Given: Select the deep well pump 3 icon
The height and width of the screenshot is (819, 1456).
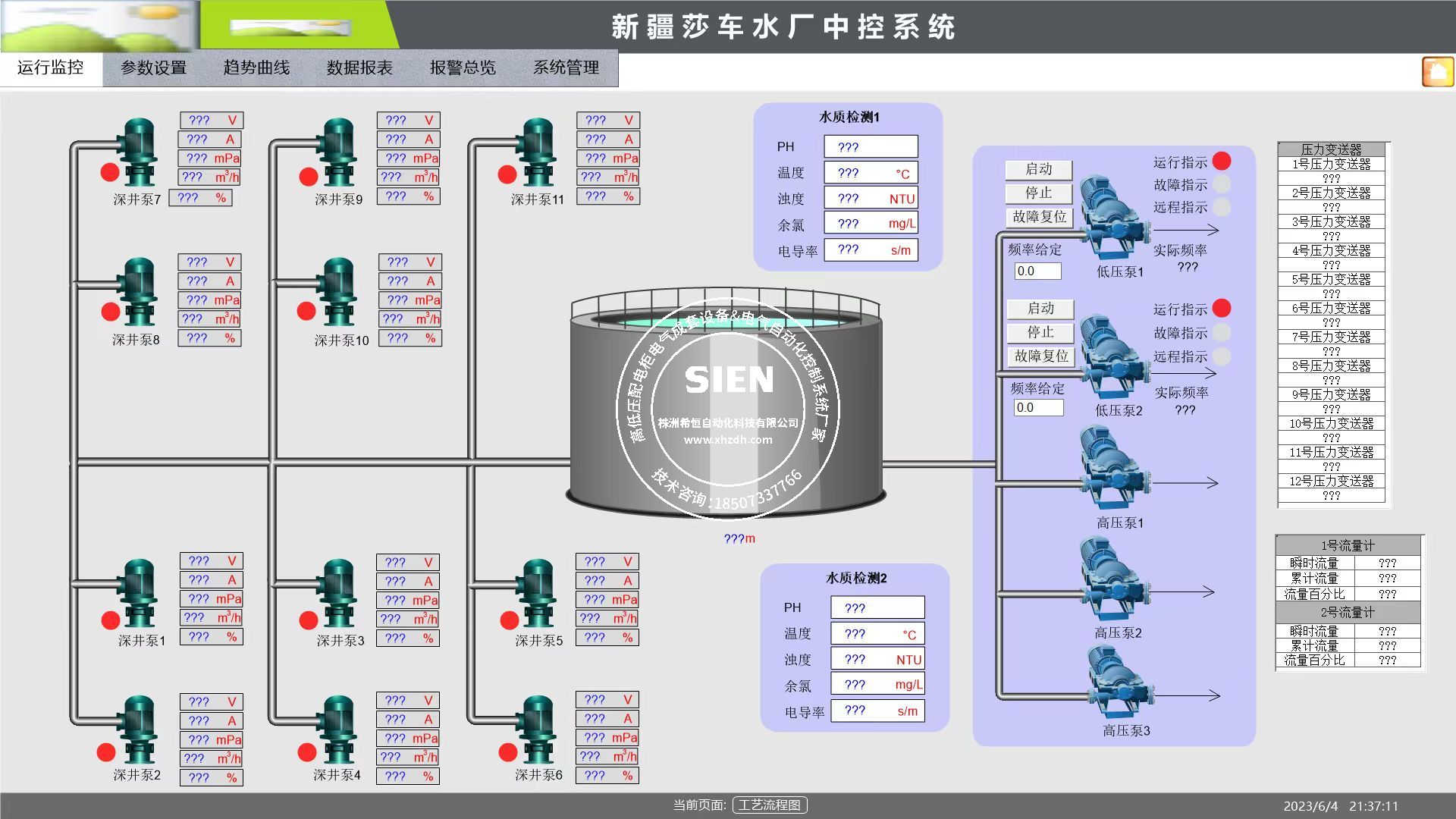Looking at the screenshot, I should click(338, 593).
